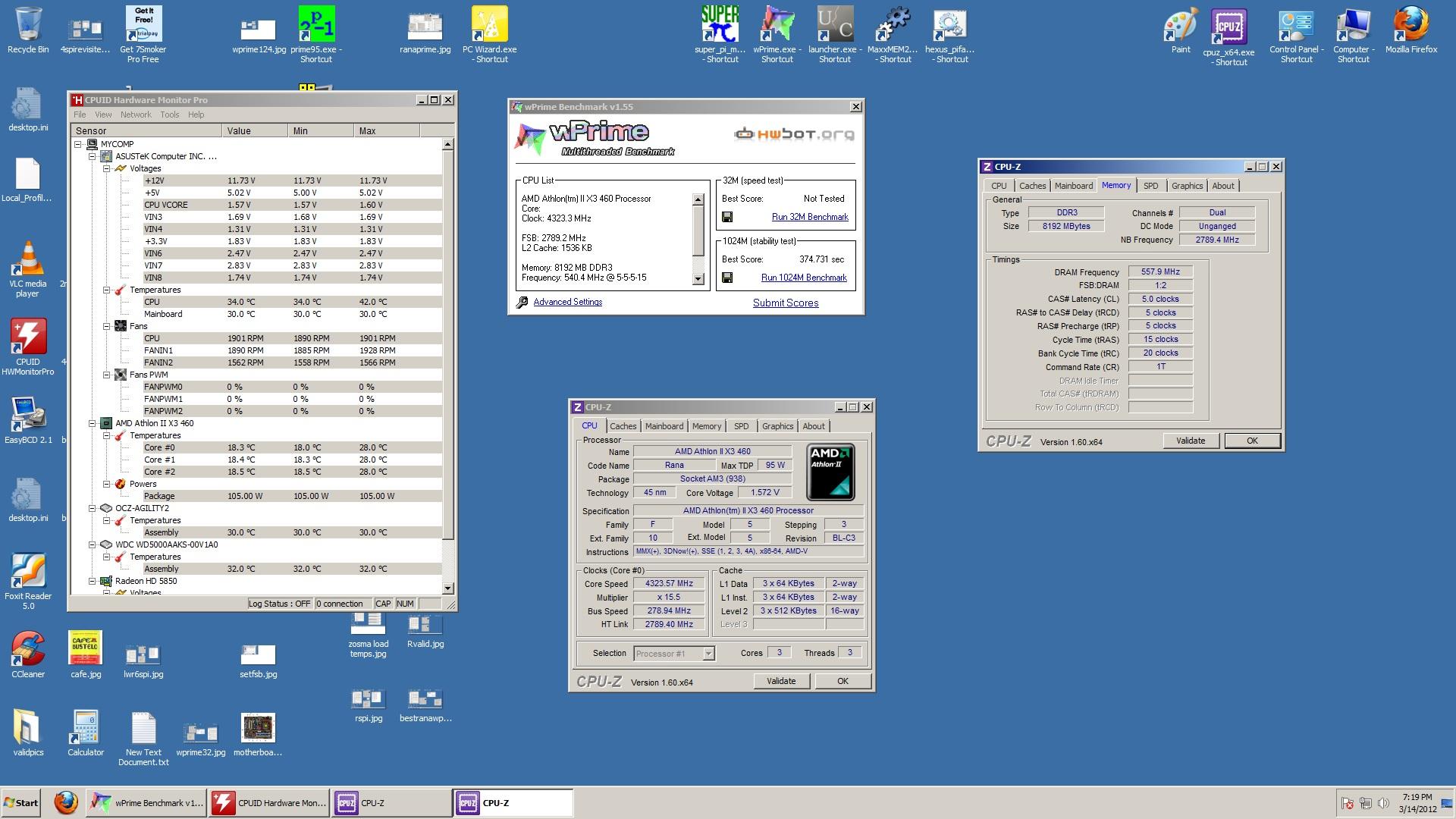Open super_pi_mod shortcut icon
Screen dimensions: 1456x819
[720, 34]
